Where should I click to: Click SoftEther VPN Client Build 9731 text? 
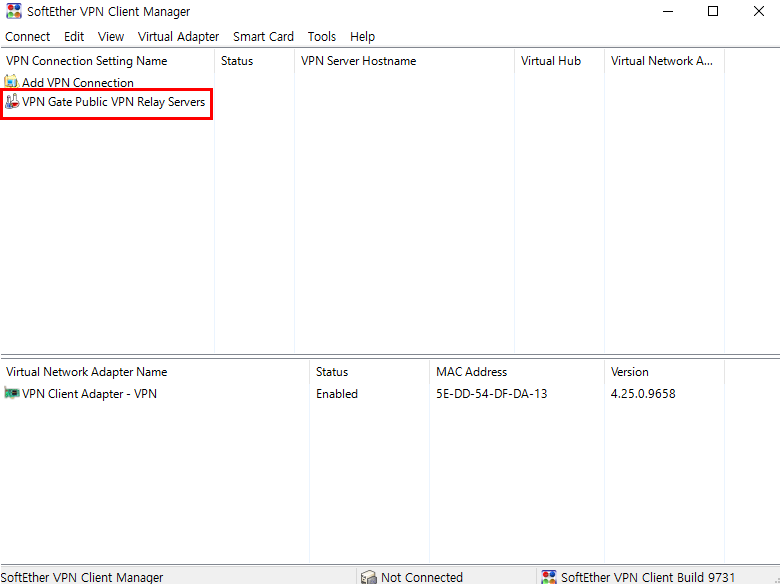tap(648, 577)
